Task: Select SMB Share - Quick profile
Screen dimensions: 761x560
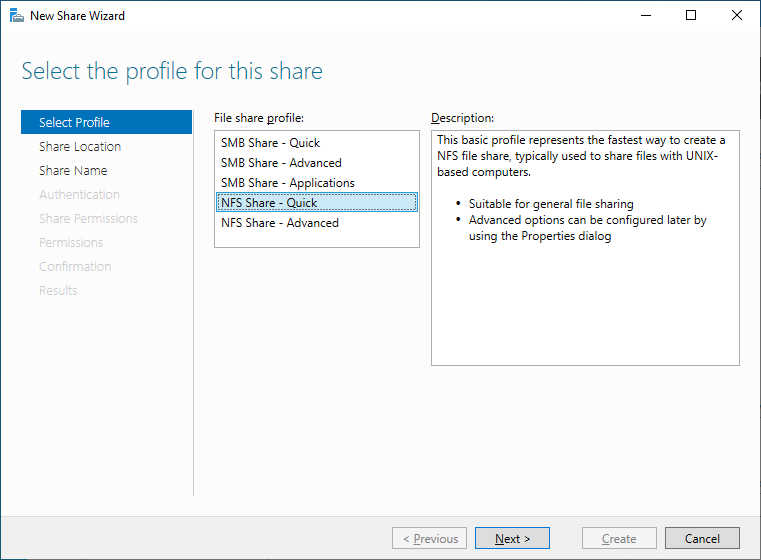Action: [x=316, y=143]
